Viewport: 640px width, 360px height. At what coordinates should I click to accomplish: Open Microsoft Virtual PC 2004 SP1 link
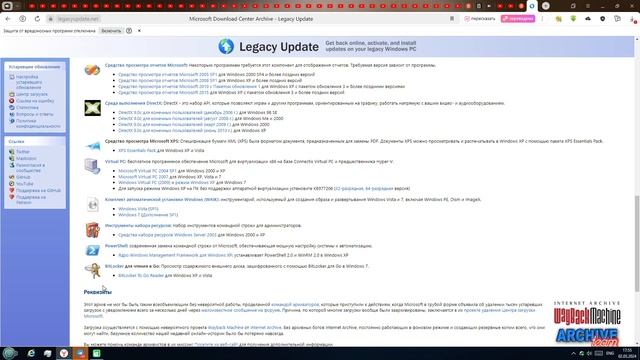click(147, 171)
